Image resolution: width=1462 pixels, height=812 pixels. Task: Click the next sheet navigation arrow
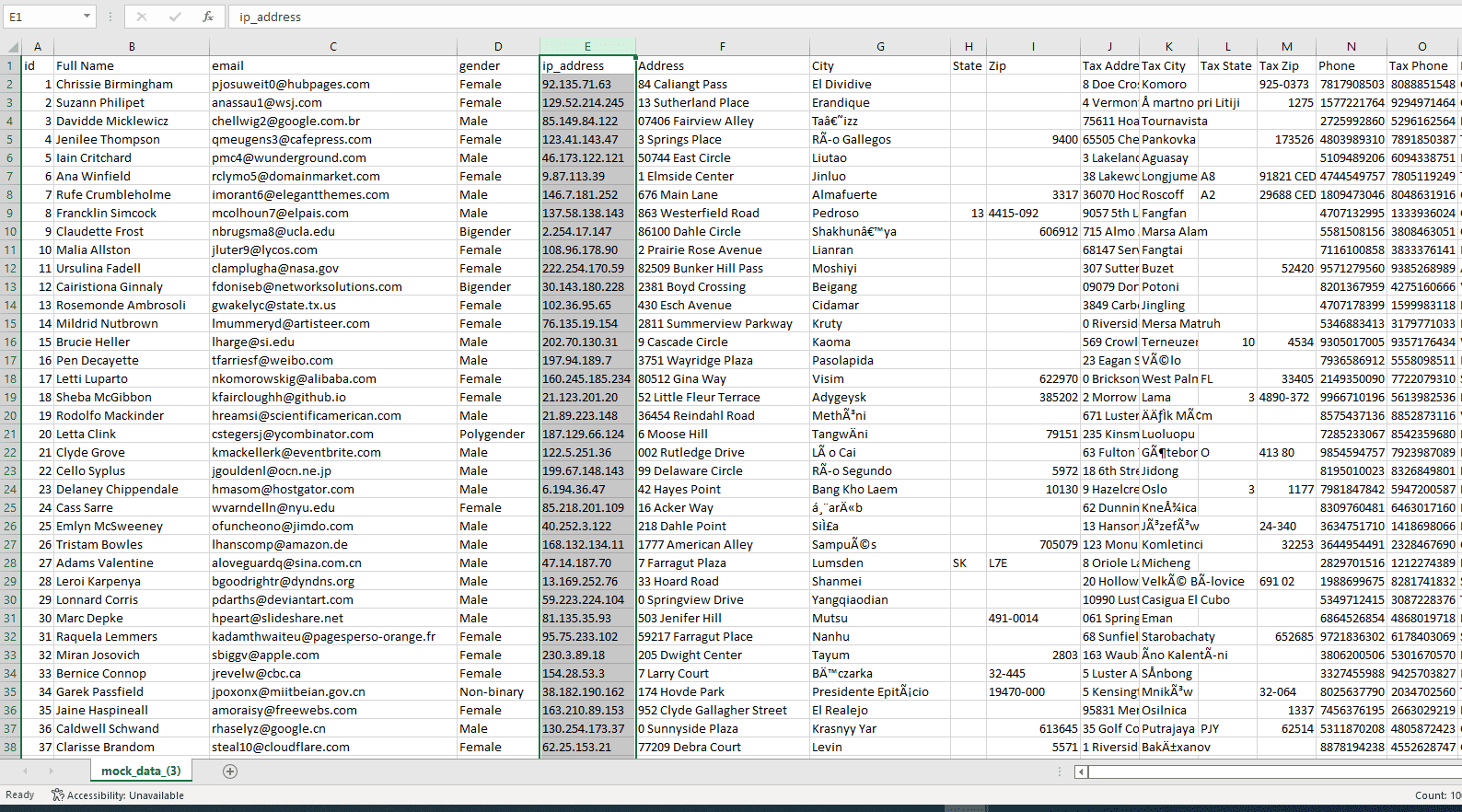[x=51, y=771]
